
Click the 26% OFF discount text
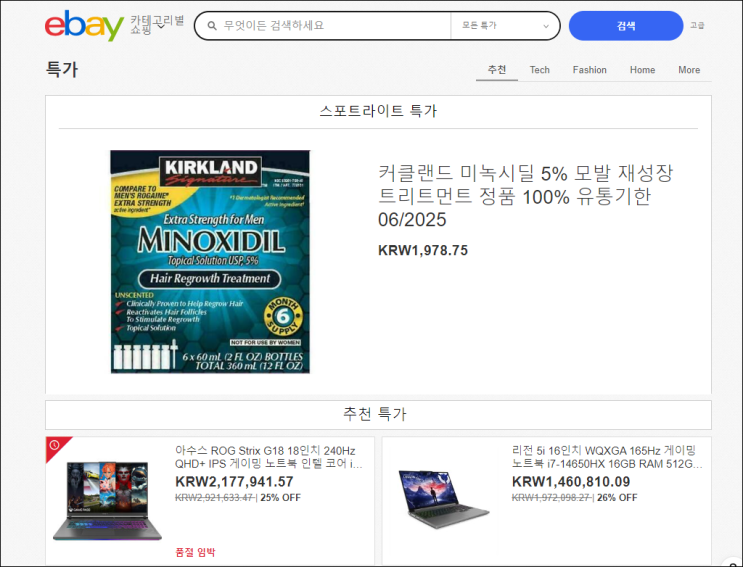pos(617,497)
